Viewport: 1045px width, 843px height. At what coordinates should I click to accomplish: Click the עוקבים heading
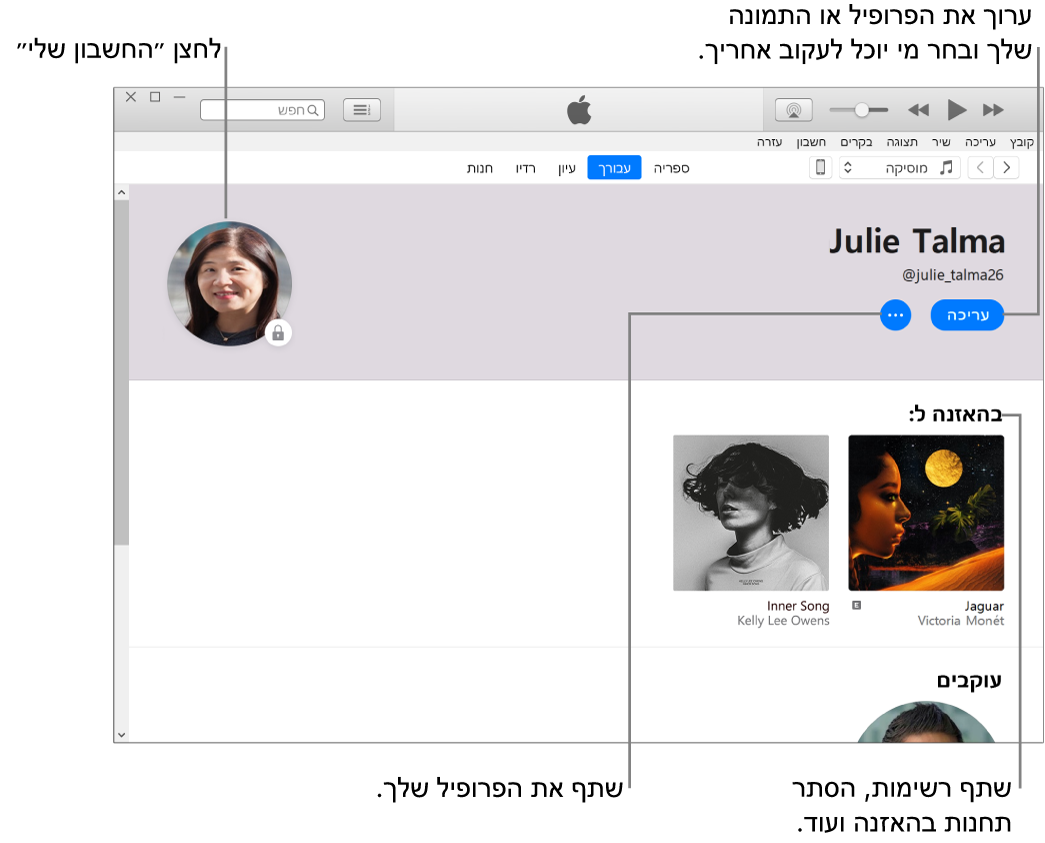(969, 680)
